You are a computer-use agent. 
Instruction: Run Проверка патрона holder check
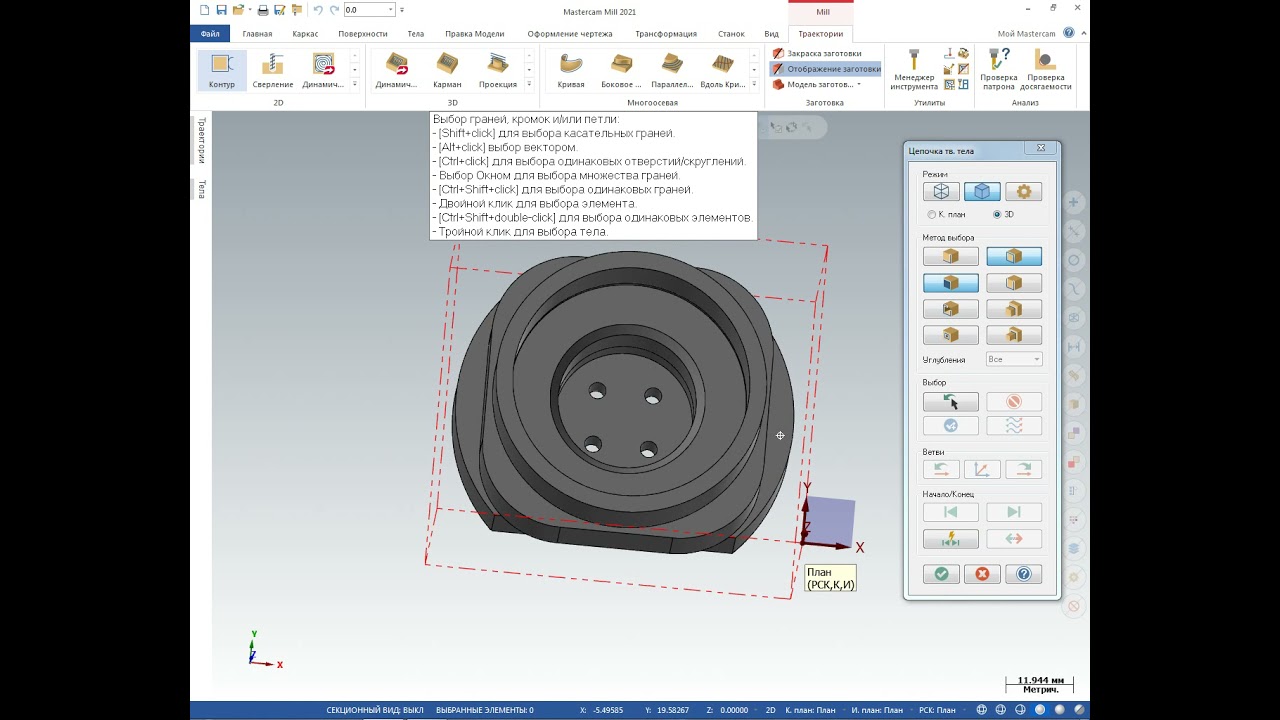pos(998,69)
